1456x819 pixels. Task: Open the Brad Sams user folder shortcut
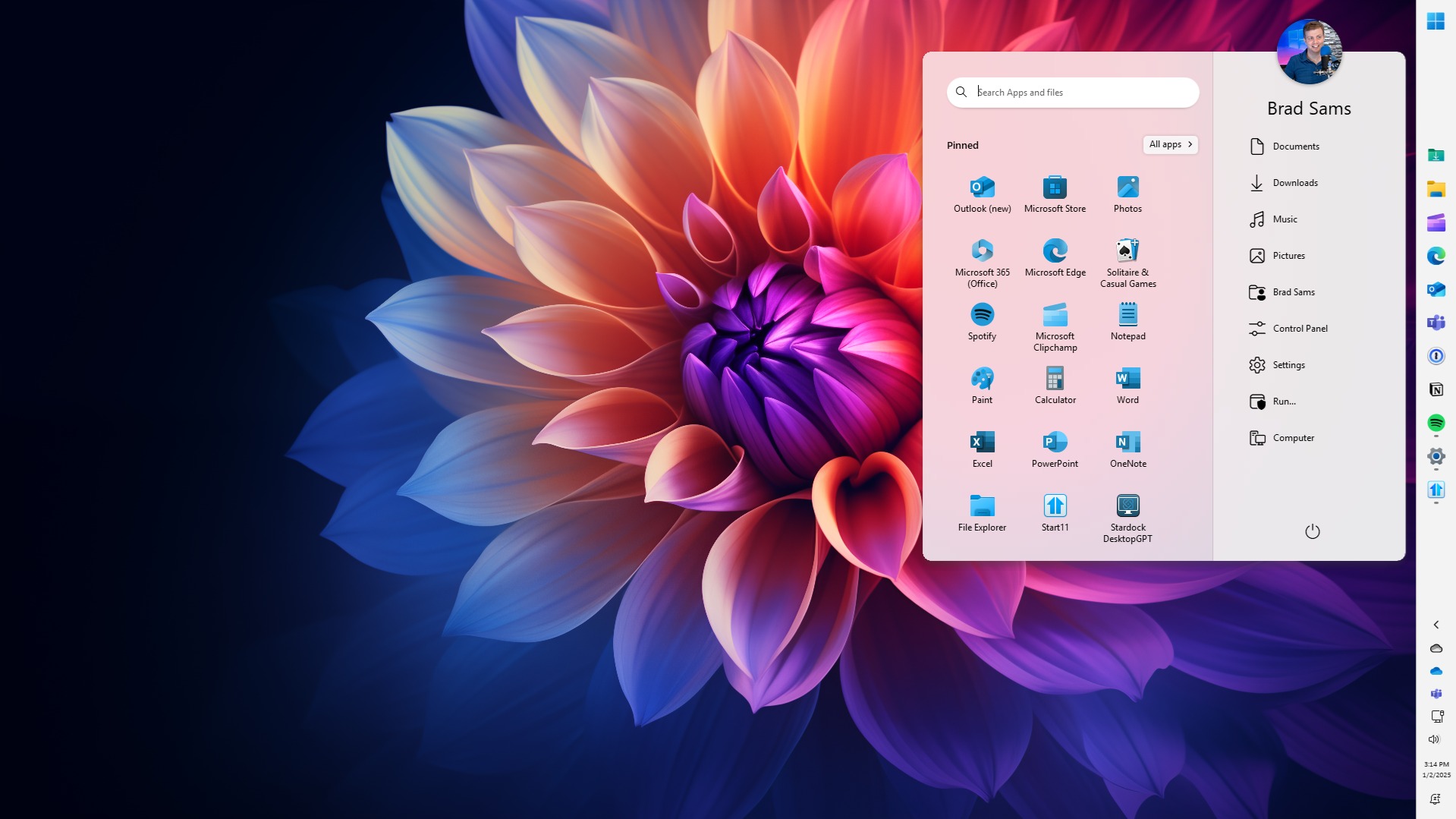1281,292
